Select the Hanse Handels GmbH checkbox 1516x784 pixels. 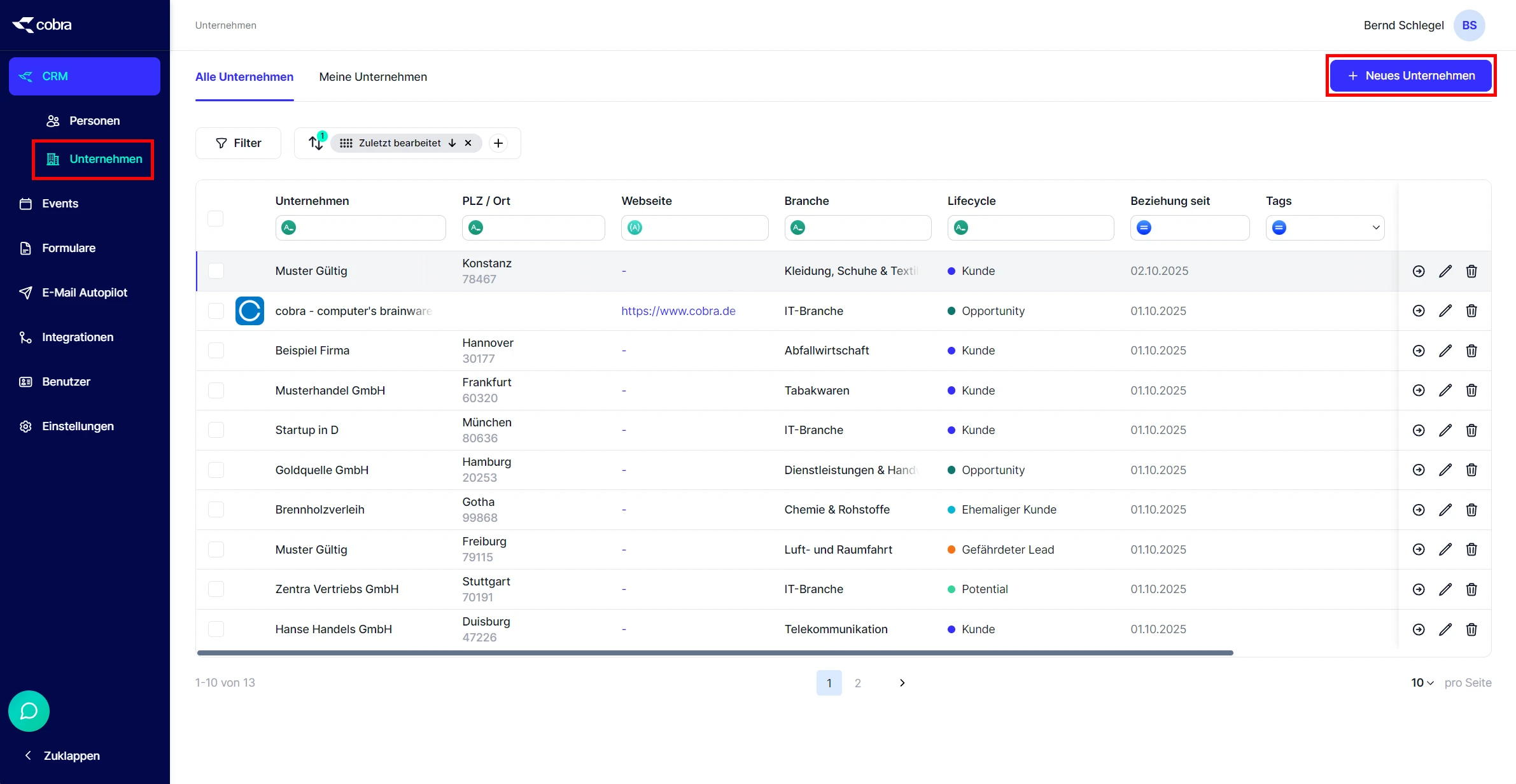coord(216,629)
